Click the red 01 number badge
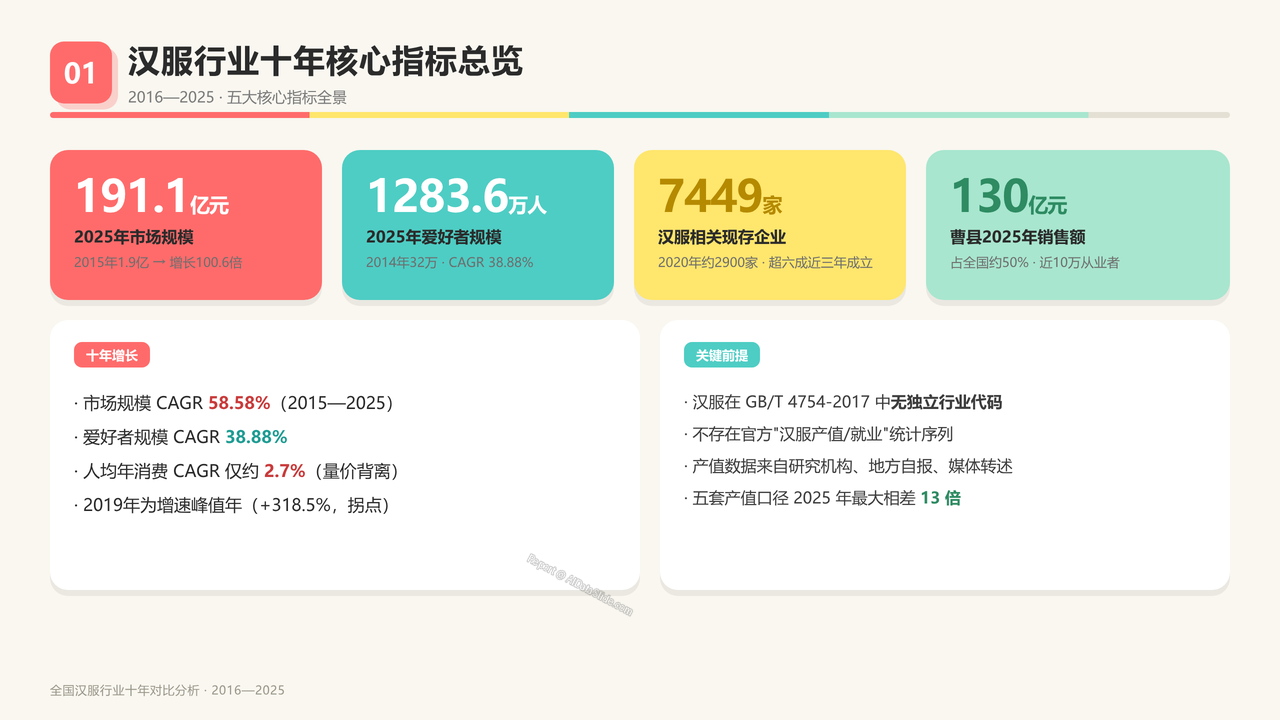Screen dimensions: 1280x720 click(x=81, y=72)
